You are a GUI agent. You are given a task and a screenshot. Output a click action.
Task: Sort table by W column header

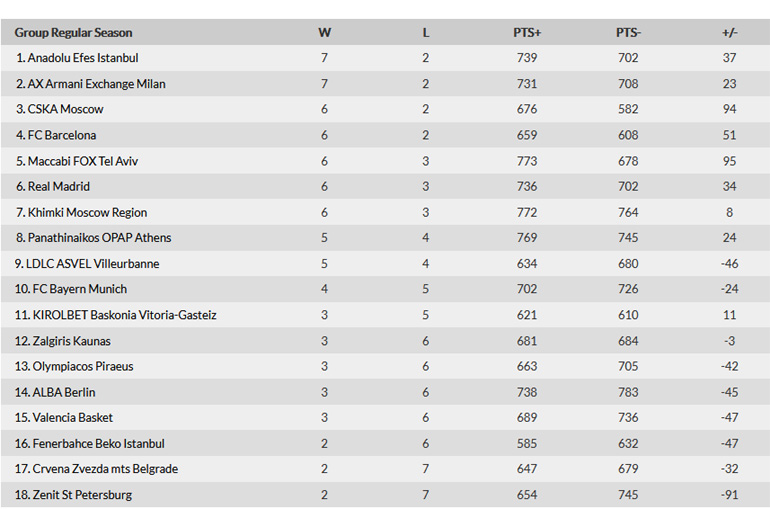pos(324,32)
